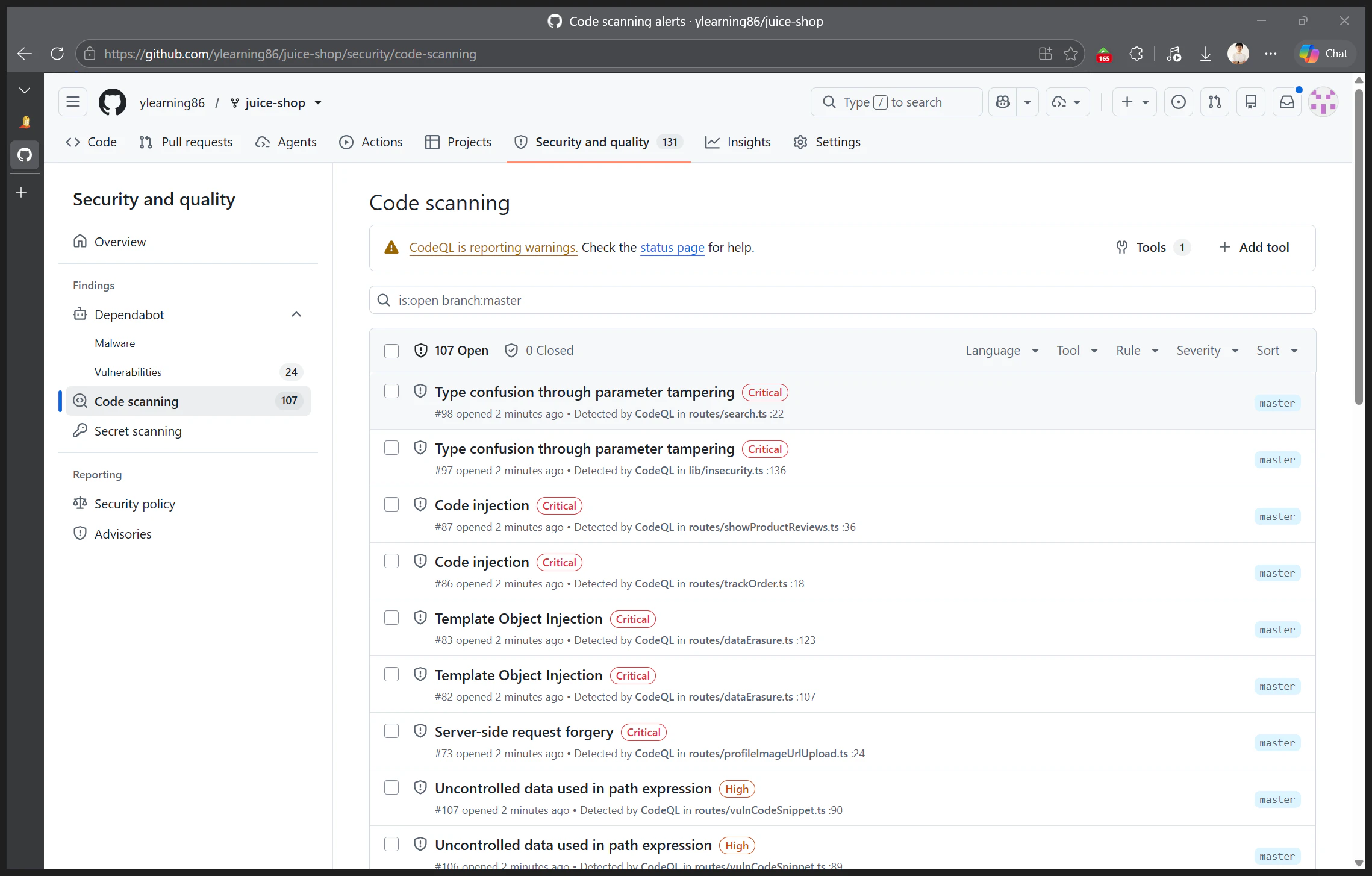Screen dimensions: 1372x876
Task: Add a new tab with plus in sidebar
Action: click(x=21, y=192)
